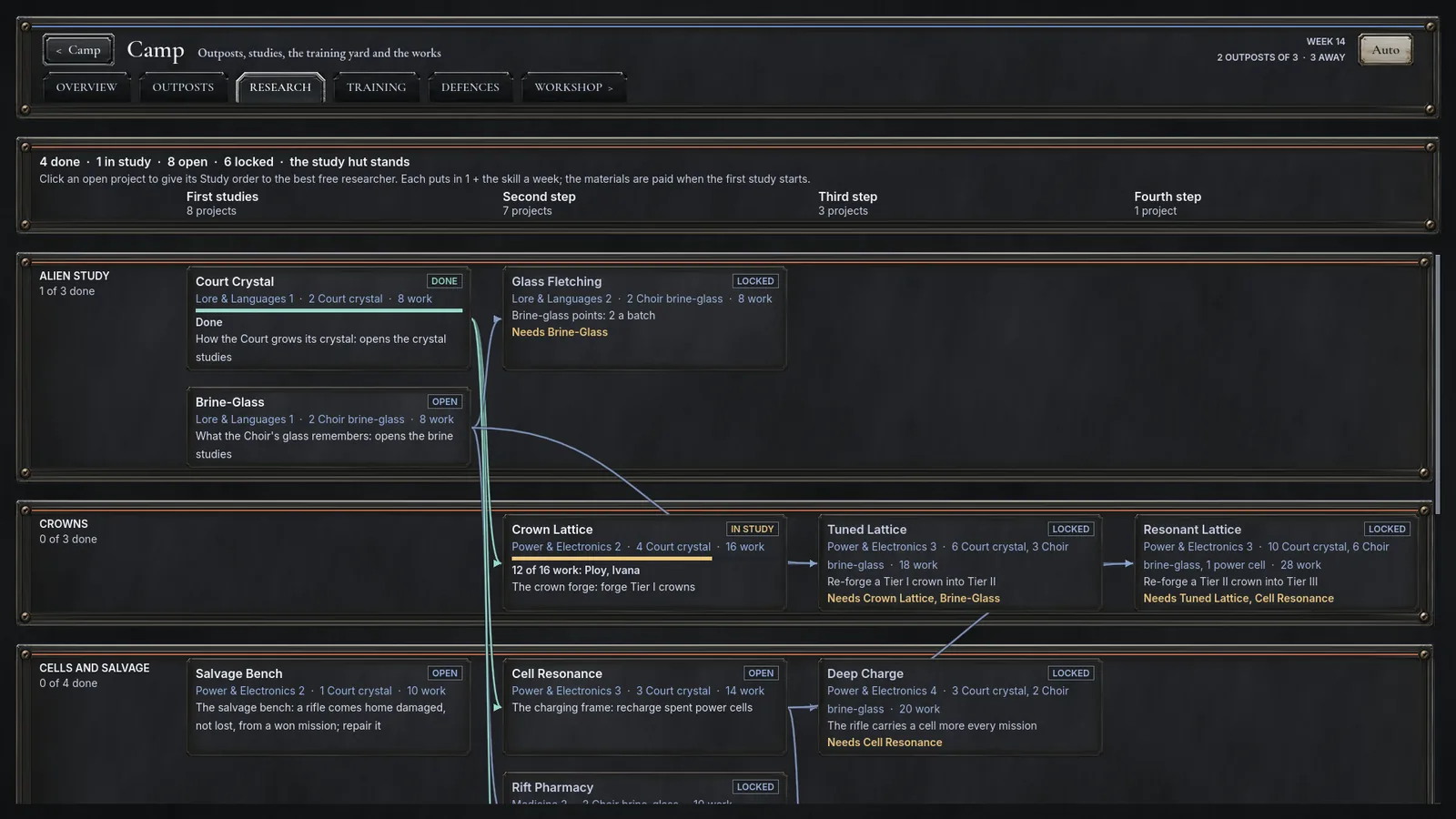Click '7 projects' under Second step
Screen dimensions: 1456x819
527,211
